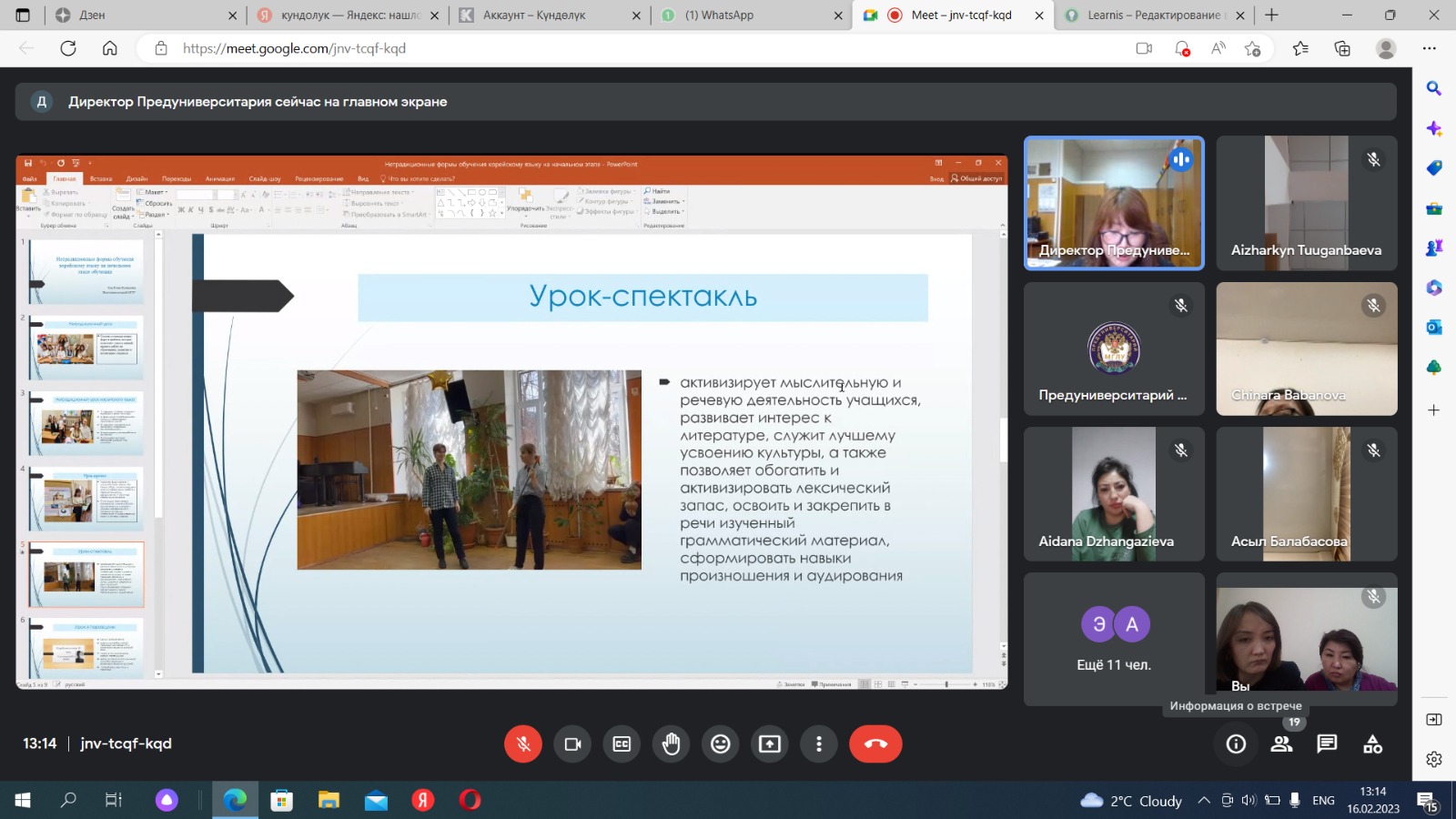This screenshot has height=819, width=1456.
Task: Show hidden system tray icons
Action: (1204, 801)
